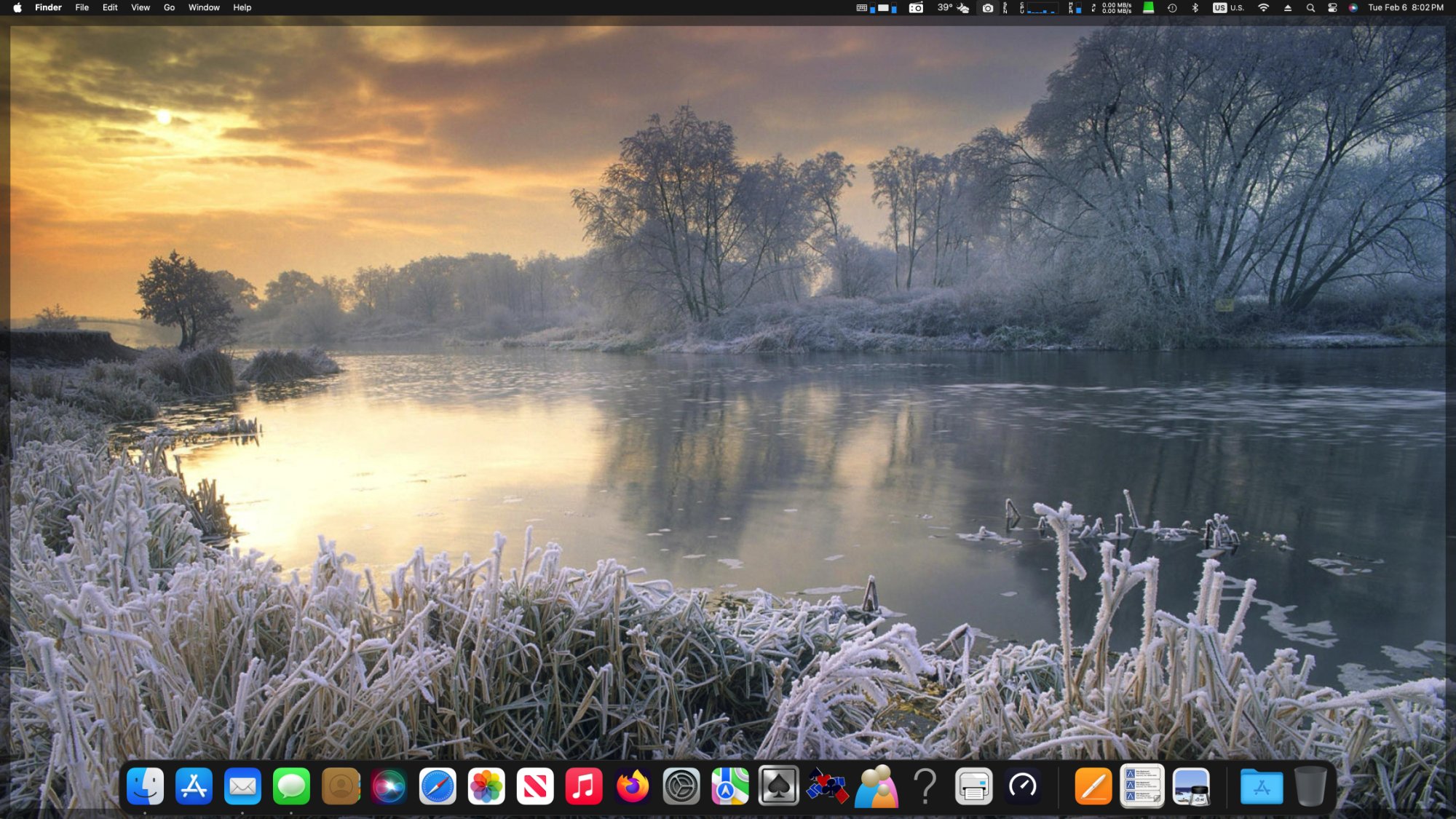Expand the U.S. input source menu

pos(1229,8)
